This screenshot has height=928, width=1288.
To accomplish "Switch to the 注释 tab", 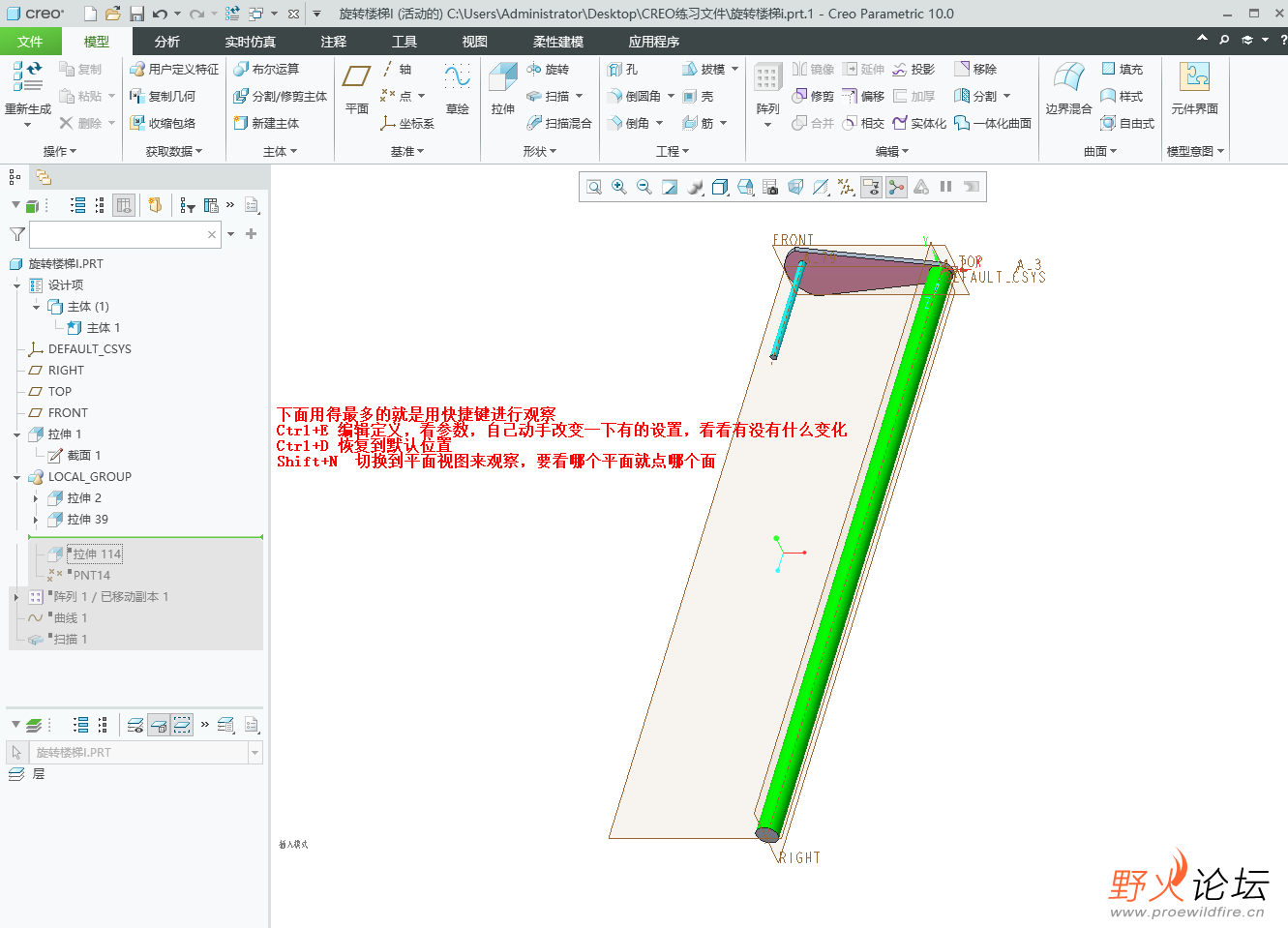I will tap(334, 42).
